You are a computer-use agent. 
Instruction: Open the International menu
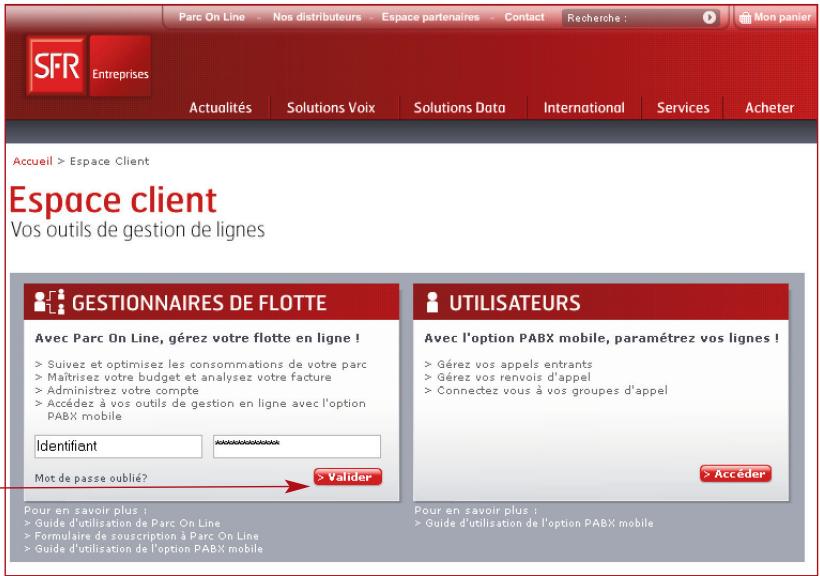tap(584, 108)
